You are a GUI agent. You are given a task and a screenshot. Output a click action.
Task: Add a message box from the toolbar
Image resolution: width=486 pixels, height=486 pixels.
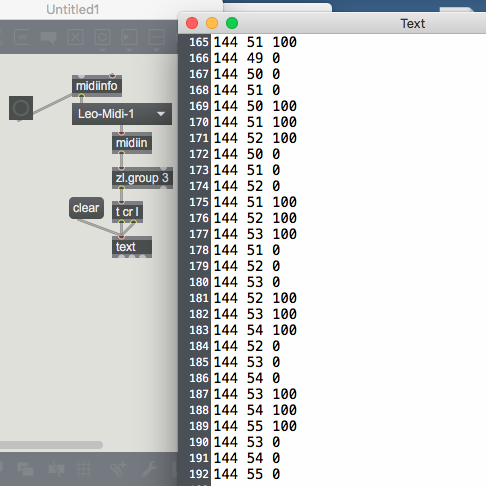point(21,37)
